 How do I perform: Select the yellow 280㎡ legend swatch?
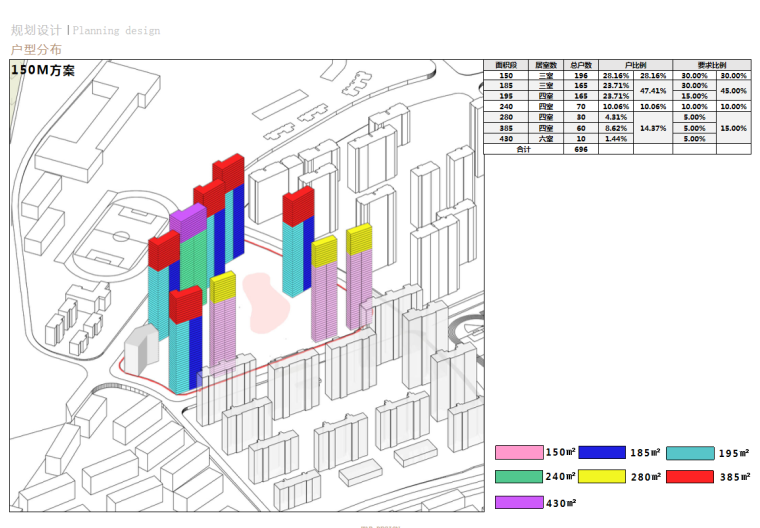[602, 477]
